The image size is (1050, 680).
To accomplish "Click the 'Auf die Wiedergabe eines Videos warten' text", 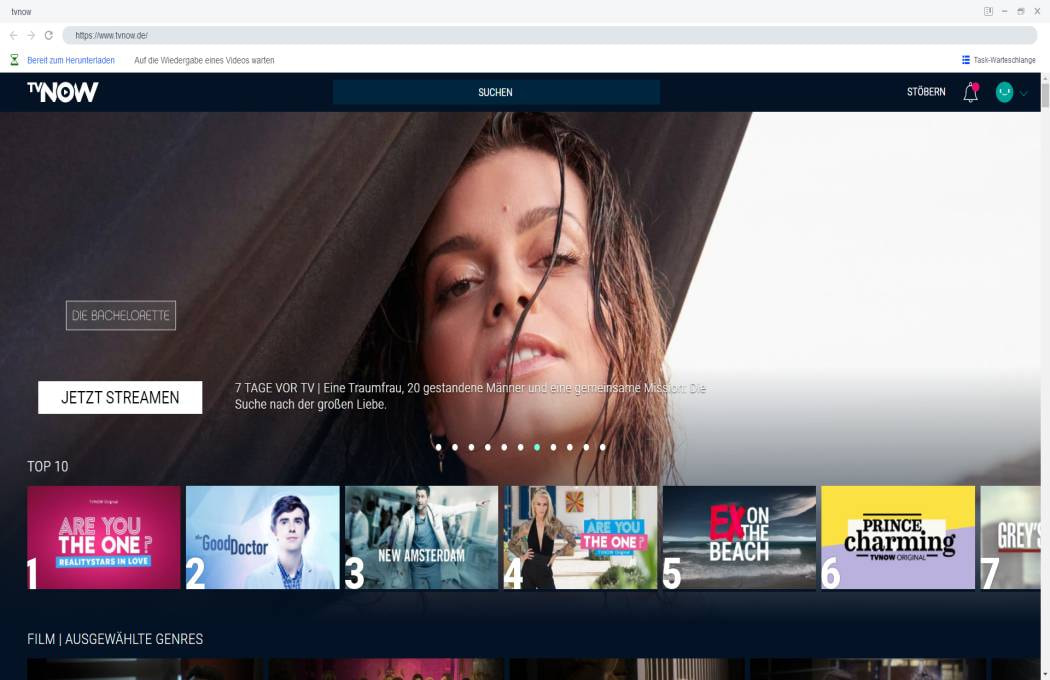I will 204,60.
